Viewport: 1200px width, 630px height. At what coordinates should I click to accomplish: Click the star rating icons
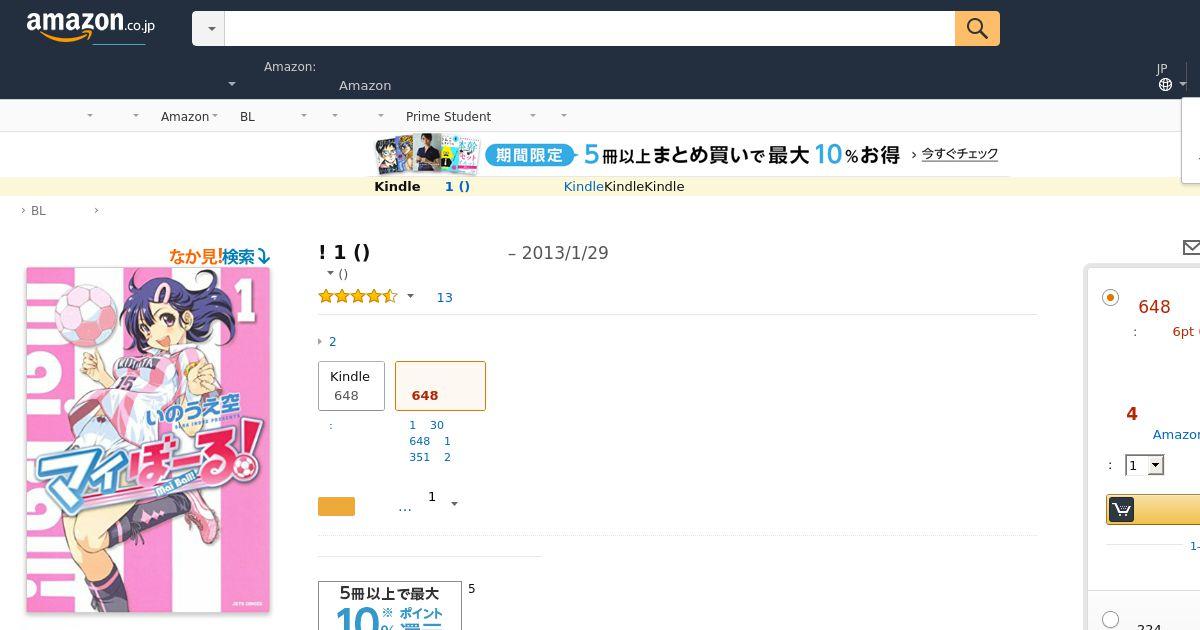358,296
